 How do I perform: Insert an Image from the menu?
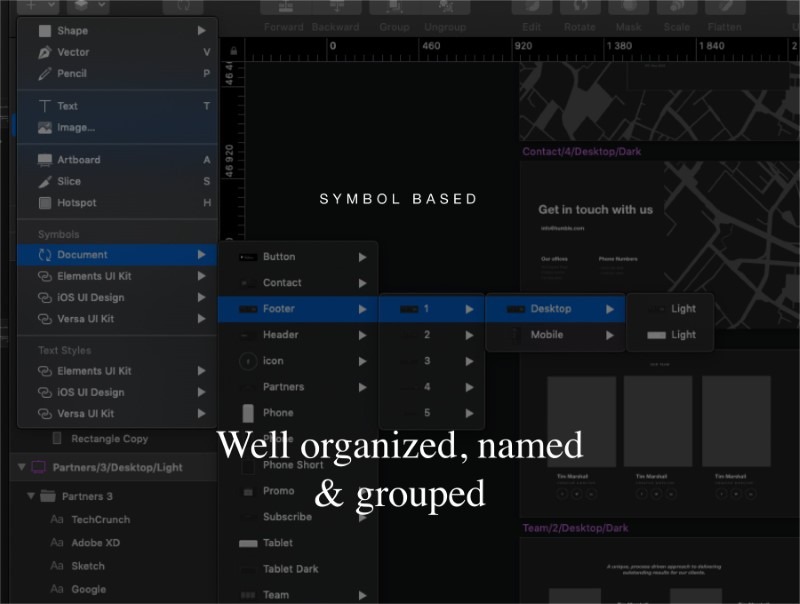(75, 128)
